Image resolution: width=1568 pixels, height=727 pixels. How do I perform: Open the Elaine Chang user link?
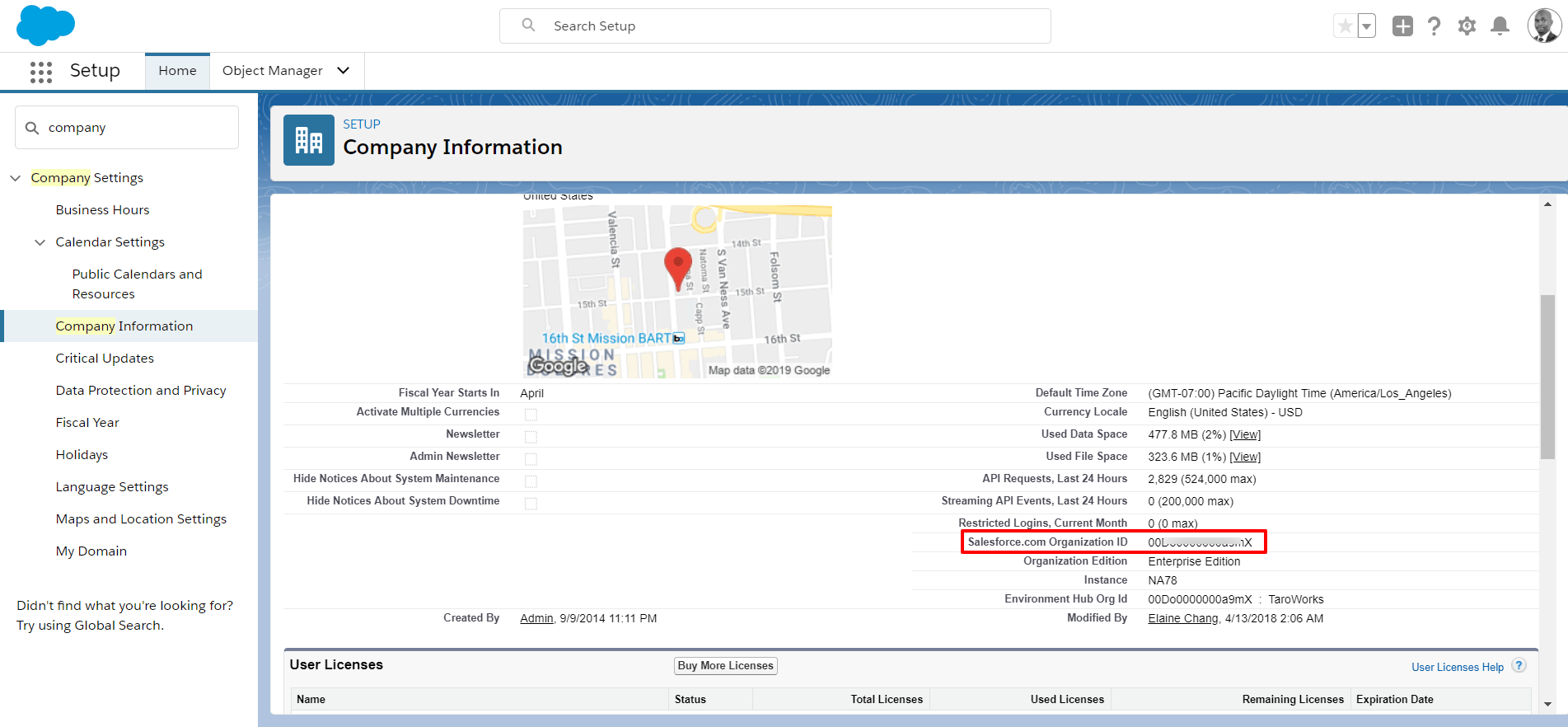click(x=1183, y=618)
